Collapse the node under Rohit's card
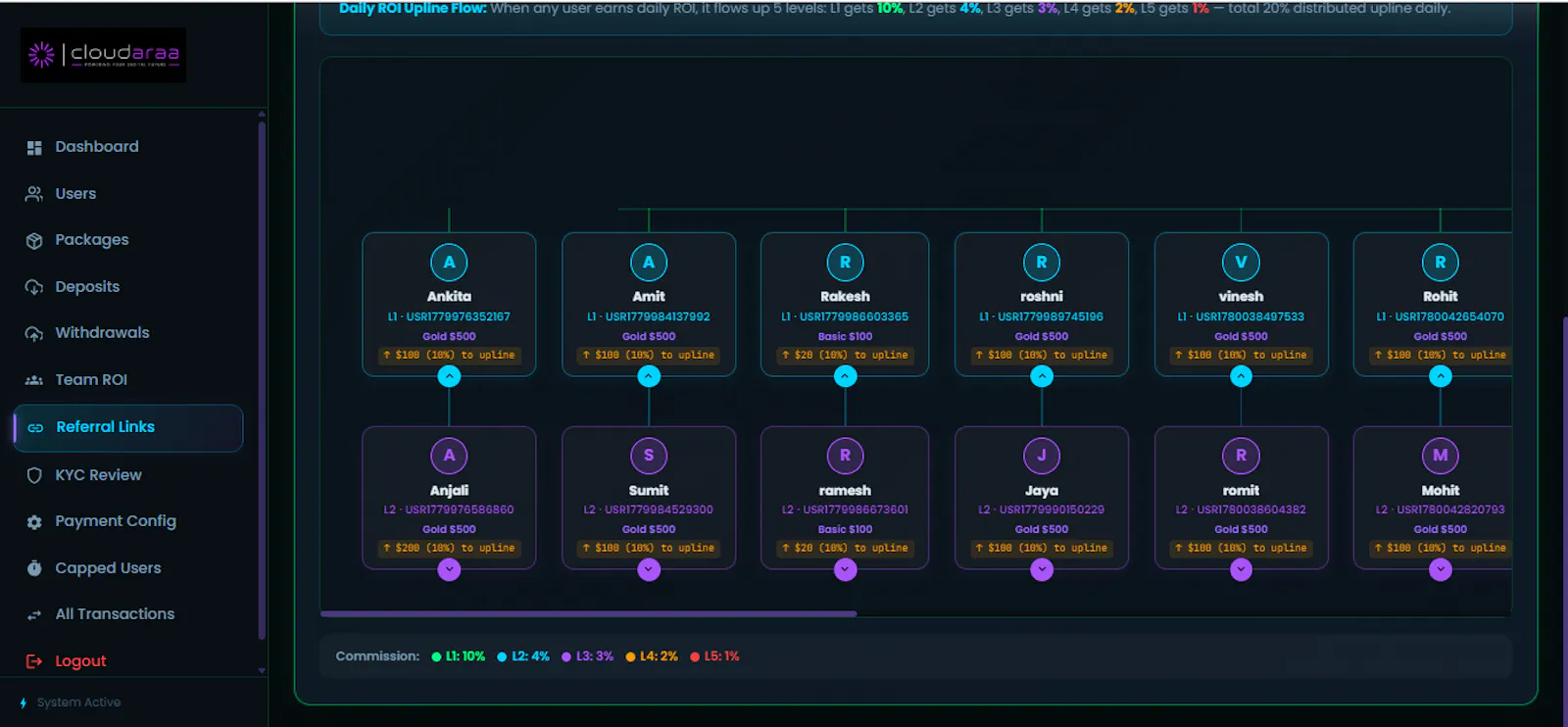Viewport: 1568px width, 727px height. click(1441, 376)
